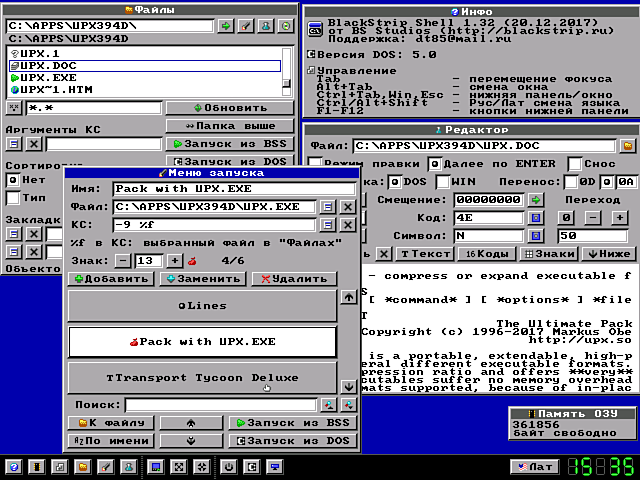
Task: Click the folder icon beside the Editor file path
Action: [627, 146]
